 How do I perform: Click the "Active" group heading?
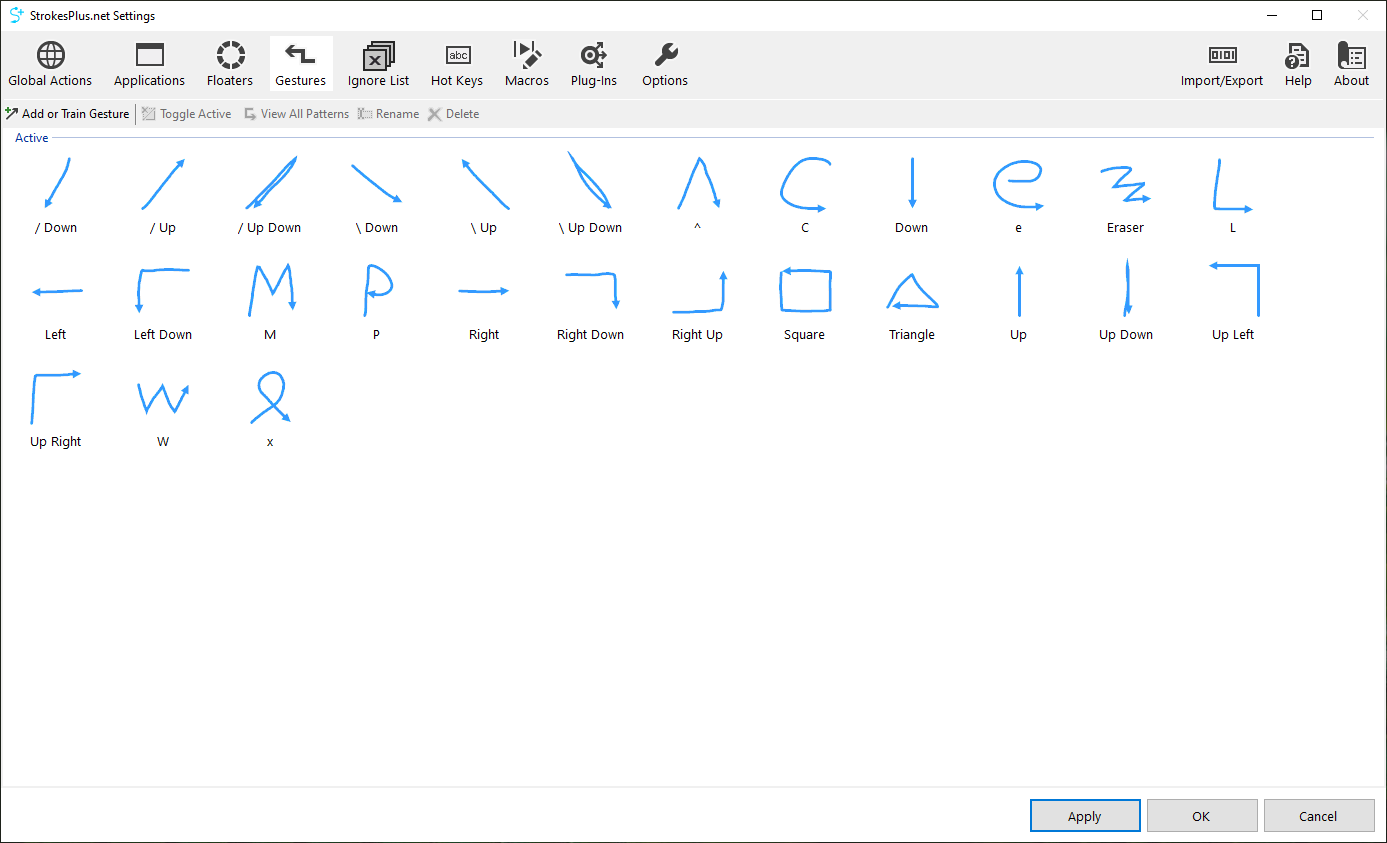(x=32, y=138)
